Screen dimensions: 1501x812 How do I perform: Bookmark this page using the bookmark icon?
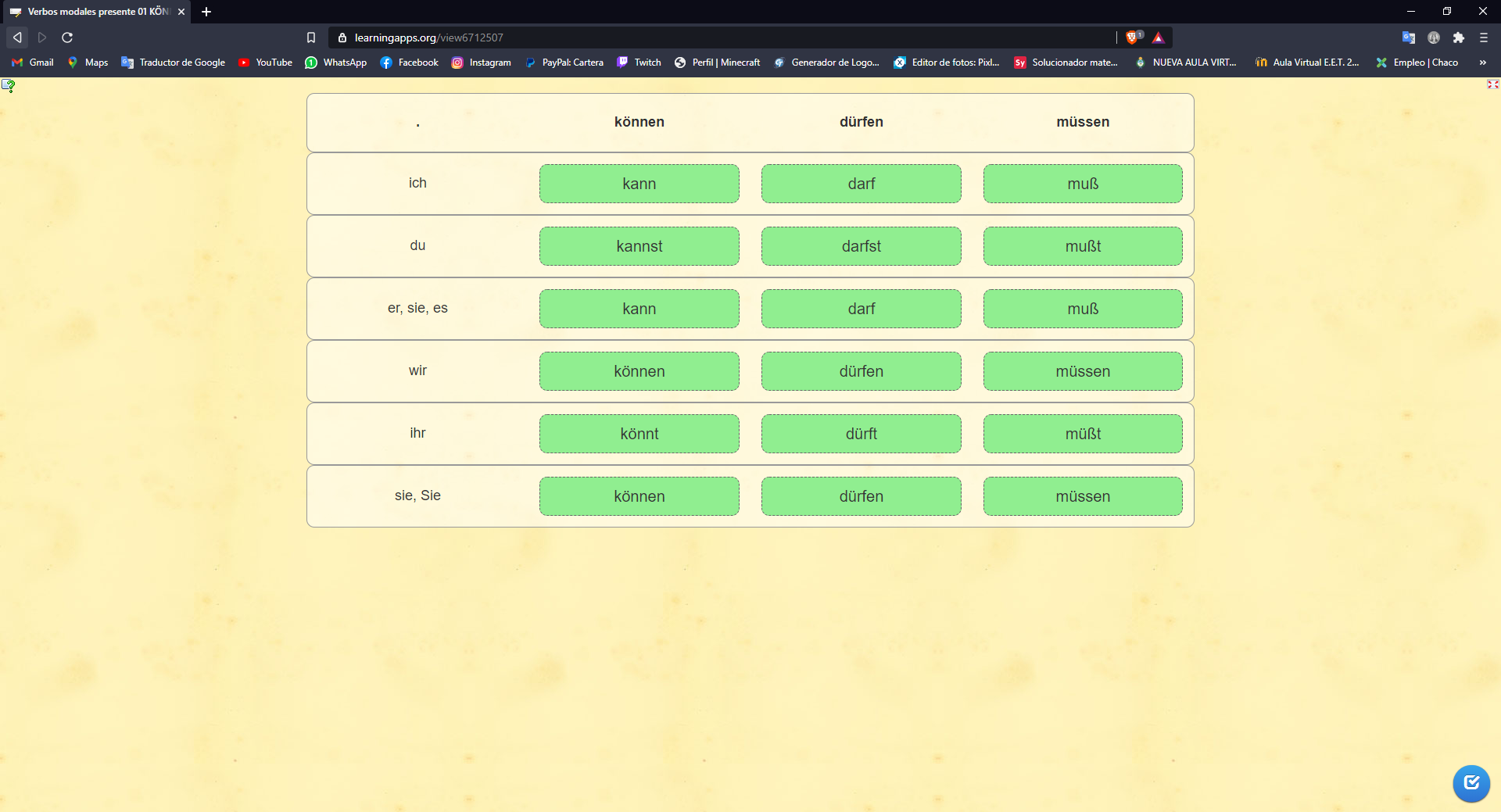311,38
